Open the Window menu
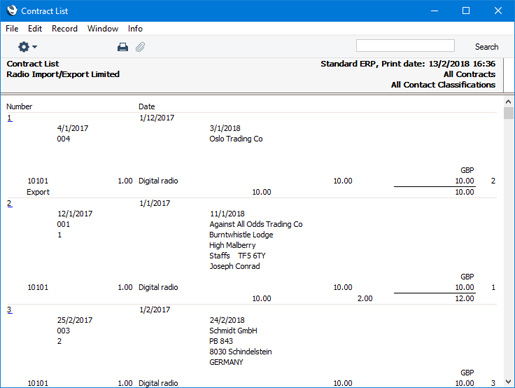The height and width of the screenshot is (388, 515). coord(103,29)
